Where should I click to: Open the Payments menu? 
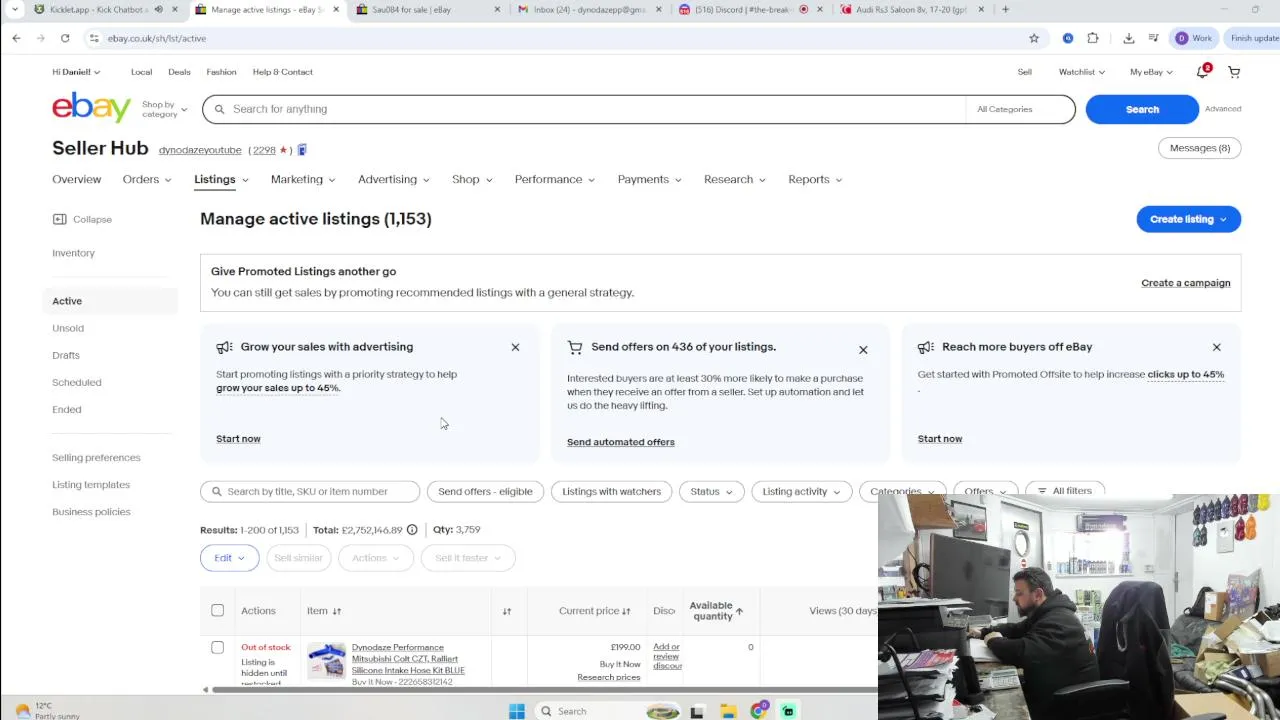point(650,179)
